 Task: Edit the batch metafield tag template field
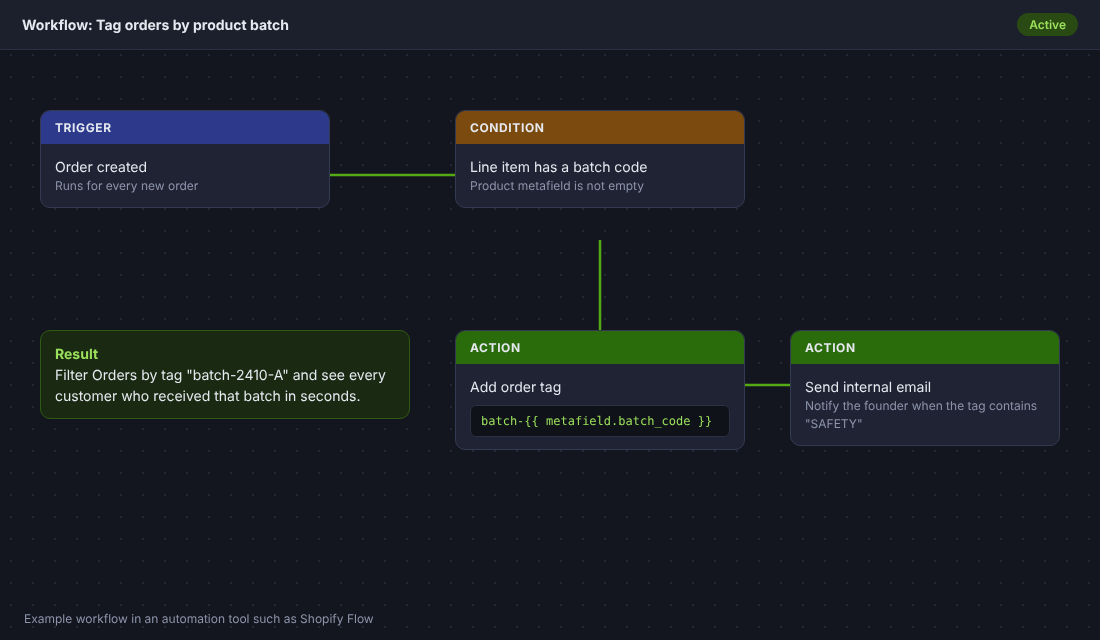599,421
